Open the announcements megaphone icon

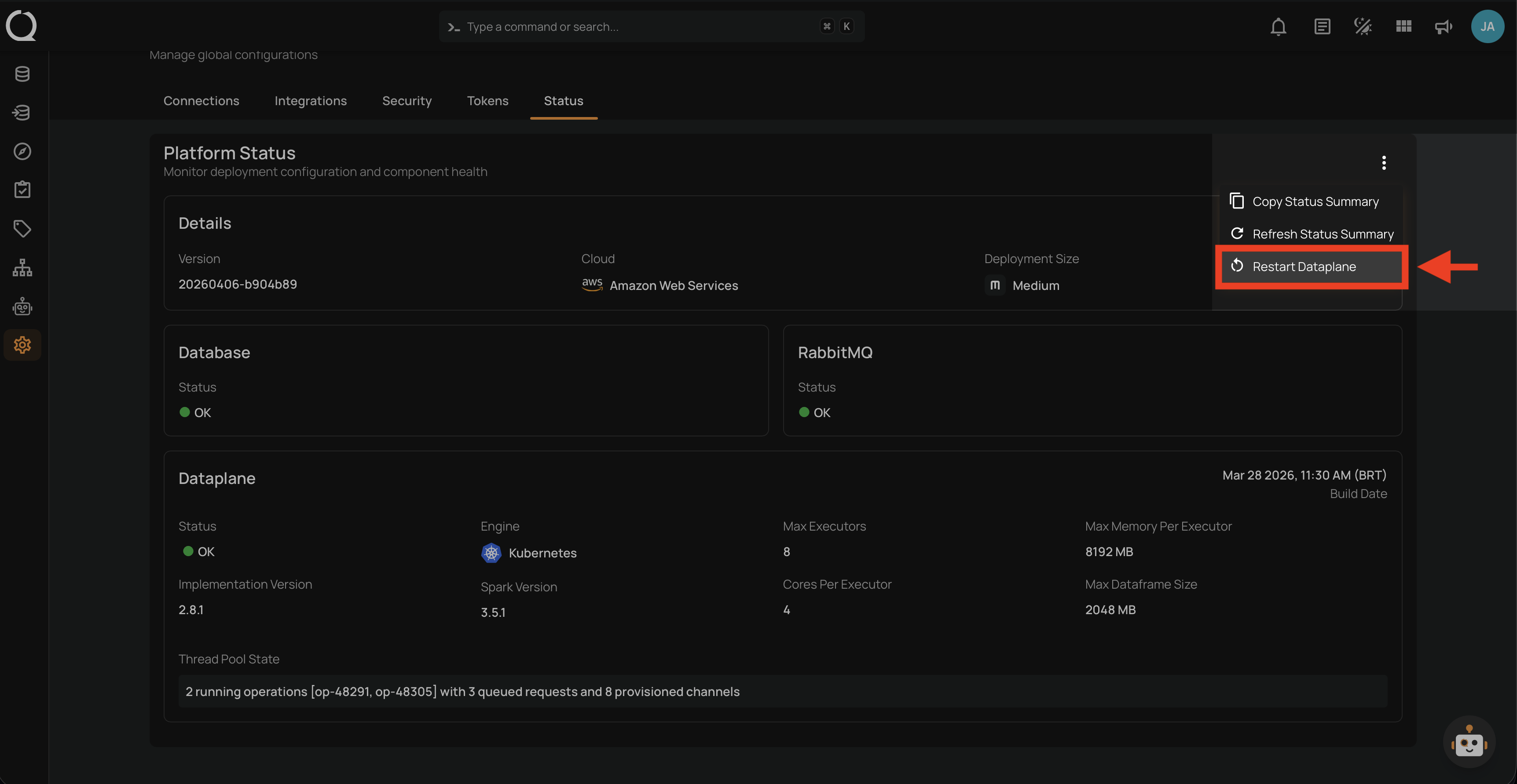point(1444,26)
